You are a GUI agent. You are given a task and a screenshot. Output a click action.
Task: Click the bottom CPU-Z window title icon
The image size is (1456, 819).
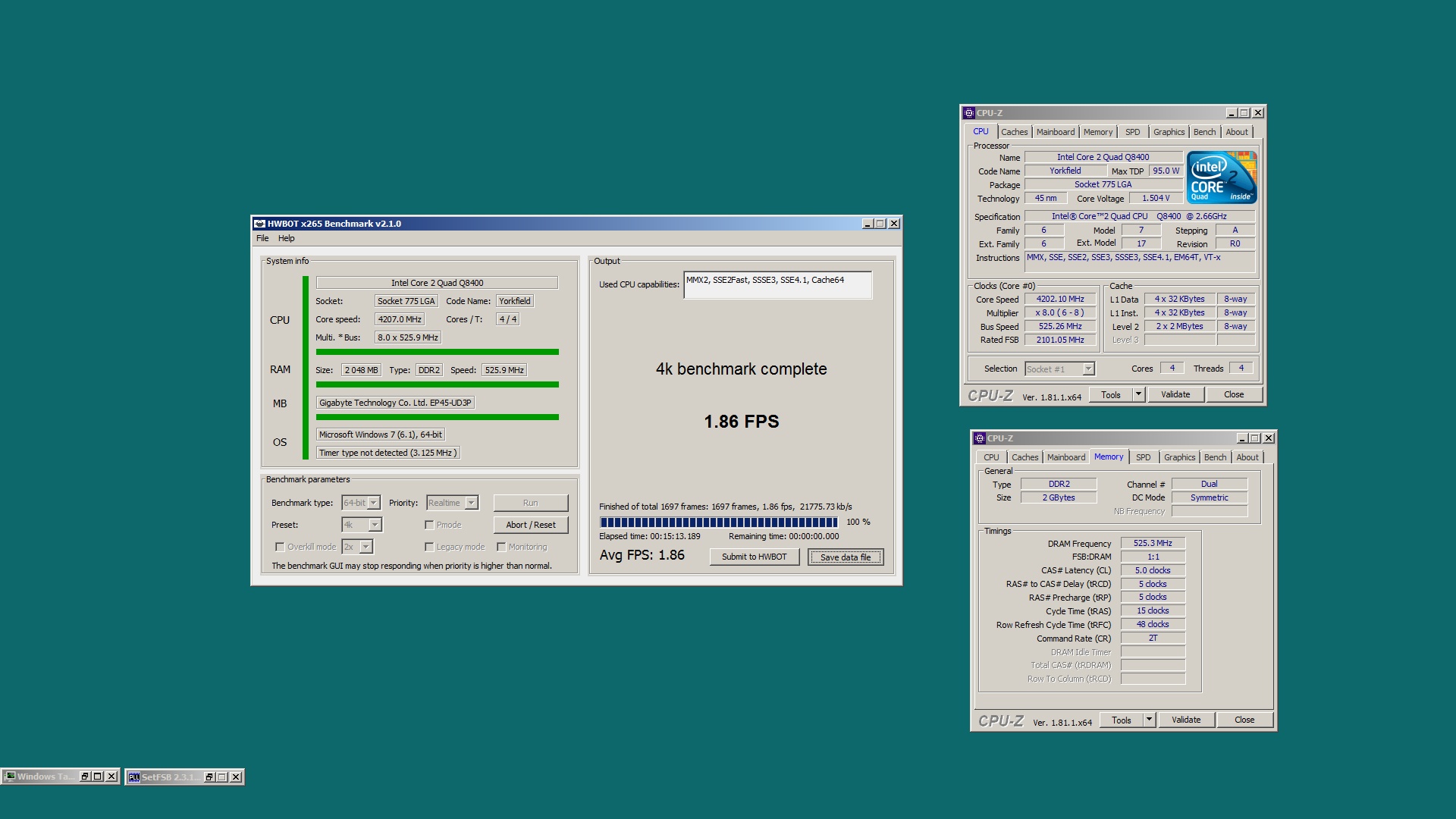click(x=979, y=438)
